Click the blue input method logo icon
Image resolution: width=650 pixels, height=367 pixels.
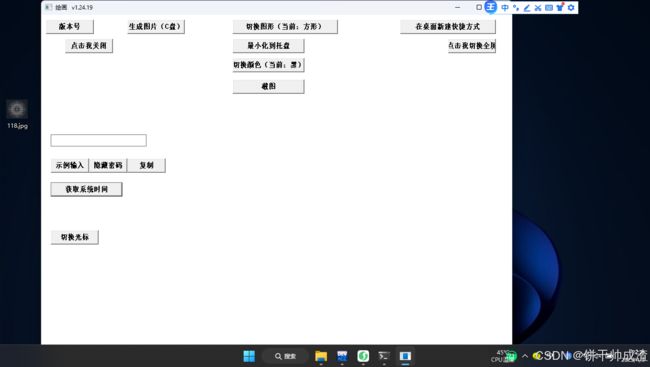490,7
